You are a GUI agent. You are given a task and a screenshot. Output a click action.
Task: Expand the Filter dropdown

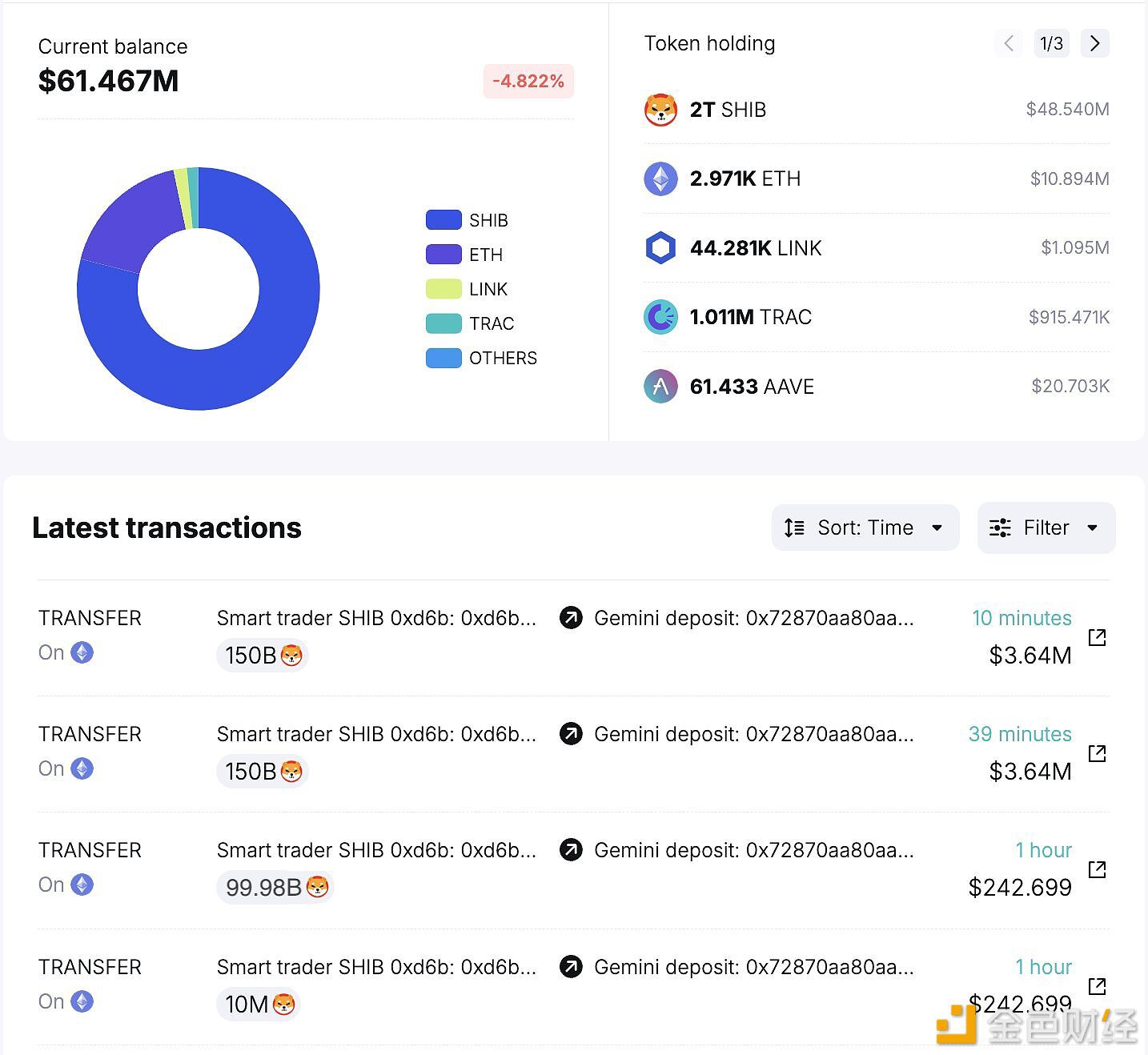click(1046, 527)
